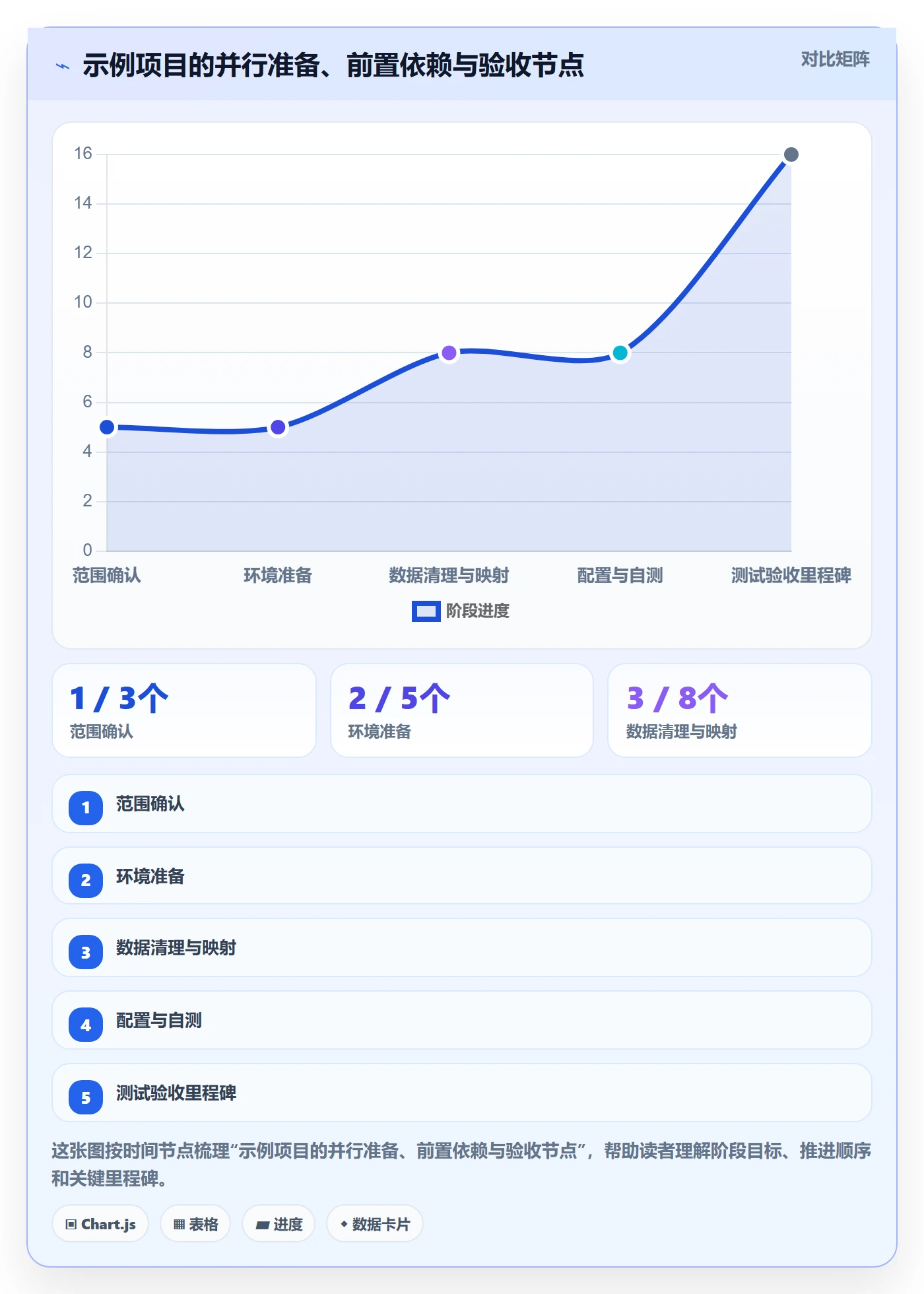Click 测试验收里程碑 text in list row 5
Screen dimensions: 924x1294
[x=176, y=1093]
